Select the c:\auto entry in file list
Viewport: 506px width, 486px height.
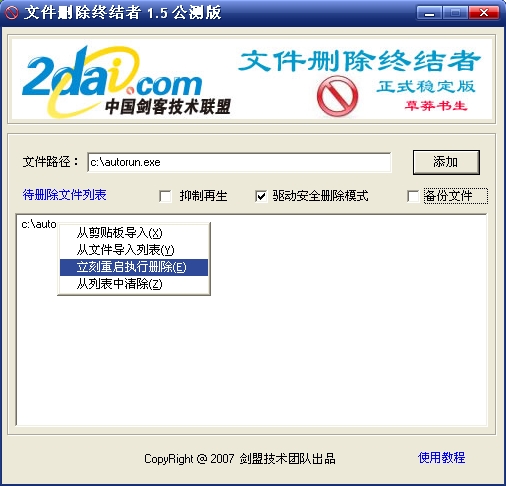pos(39,224)
